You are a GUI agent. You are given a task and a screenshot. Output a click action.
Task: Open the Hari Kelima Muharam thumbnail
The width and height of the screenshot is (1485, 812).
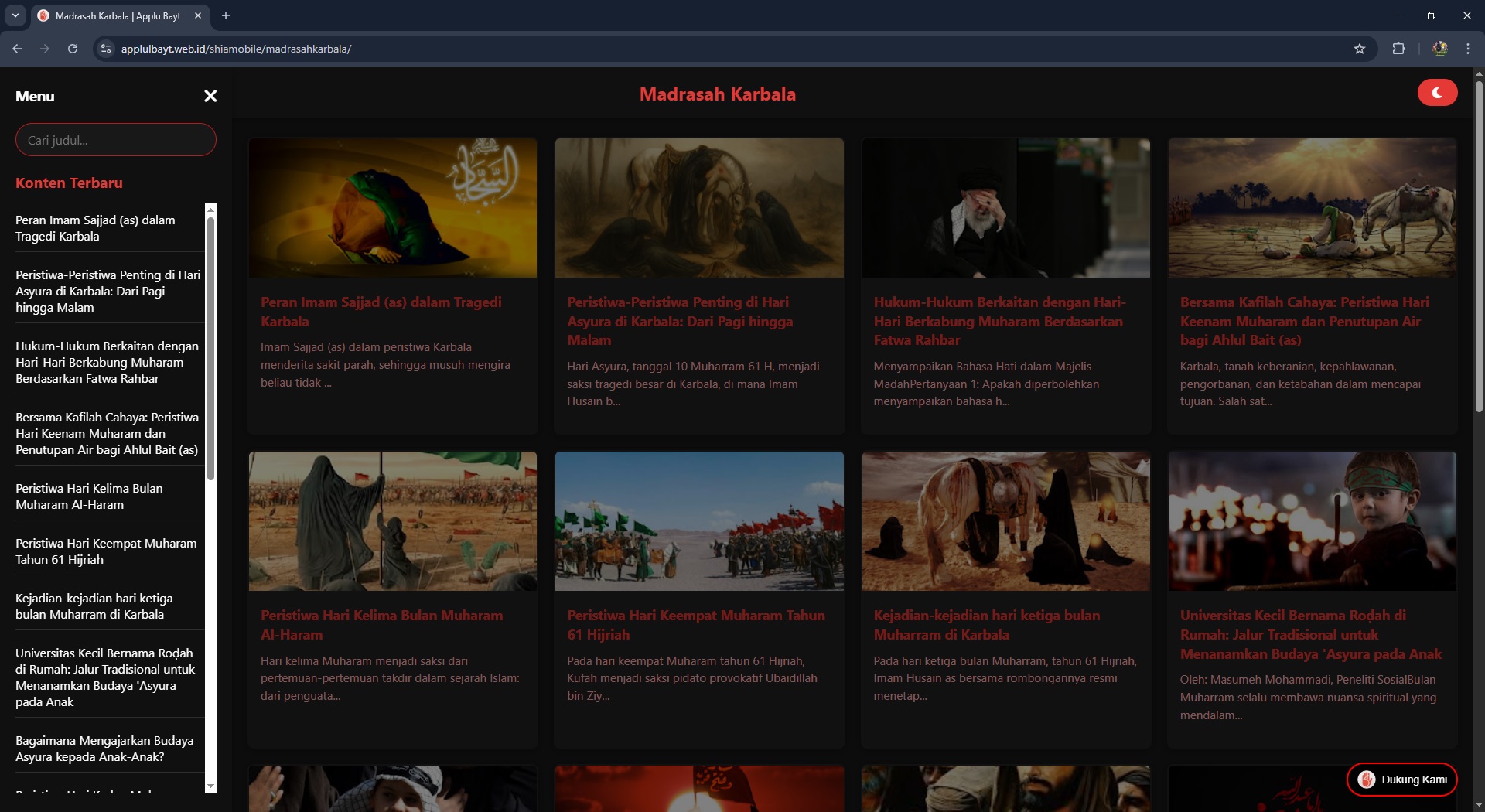[x=393, y=521]
